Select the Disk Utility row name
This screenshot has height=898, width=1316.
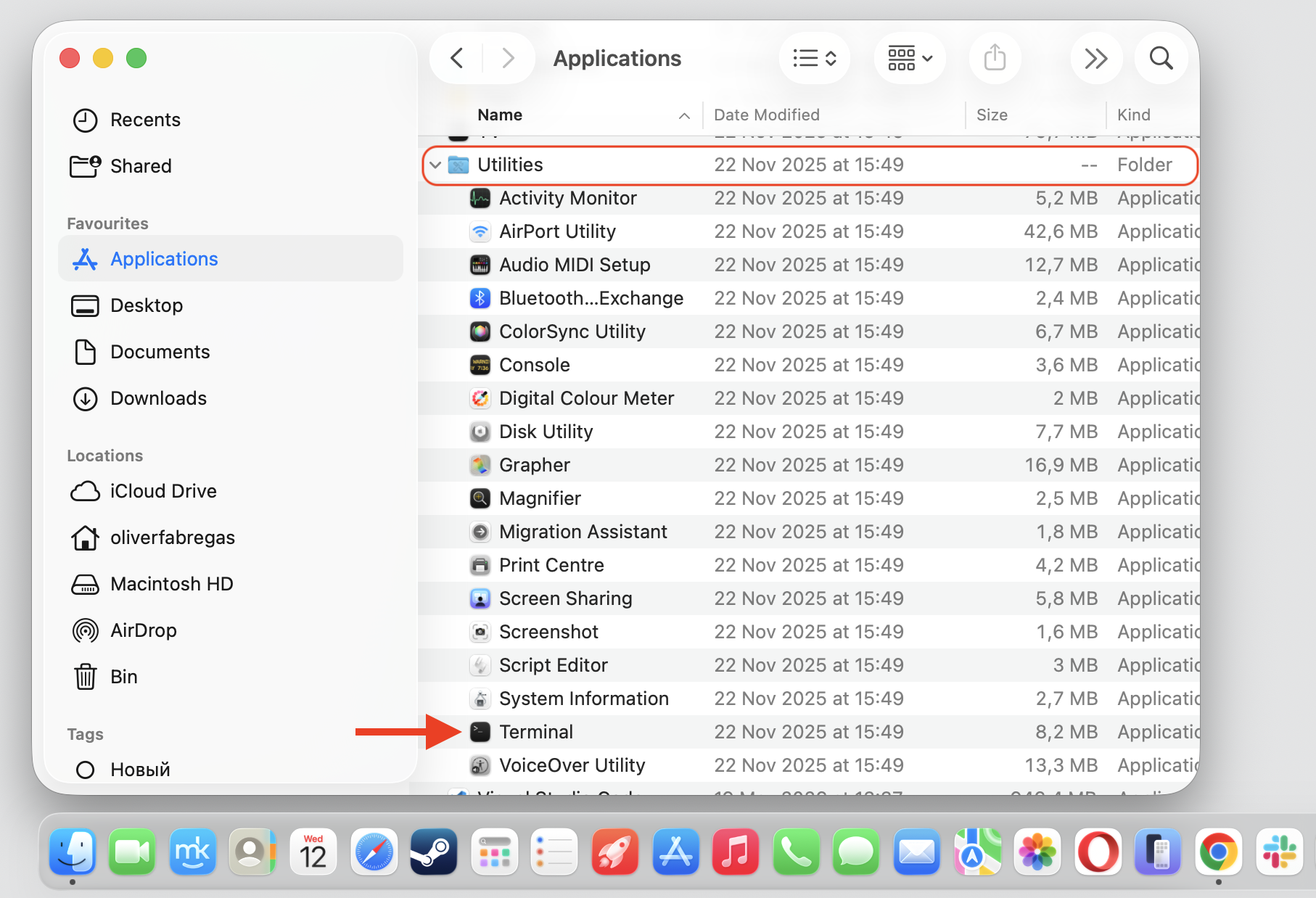(x=546, y=432)
